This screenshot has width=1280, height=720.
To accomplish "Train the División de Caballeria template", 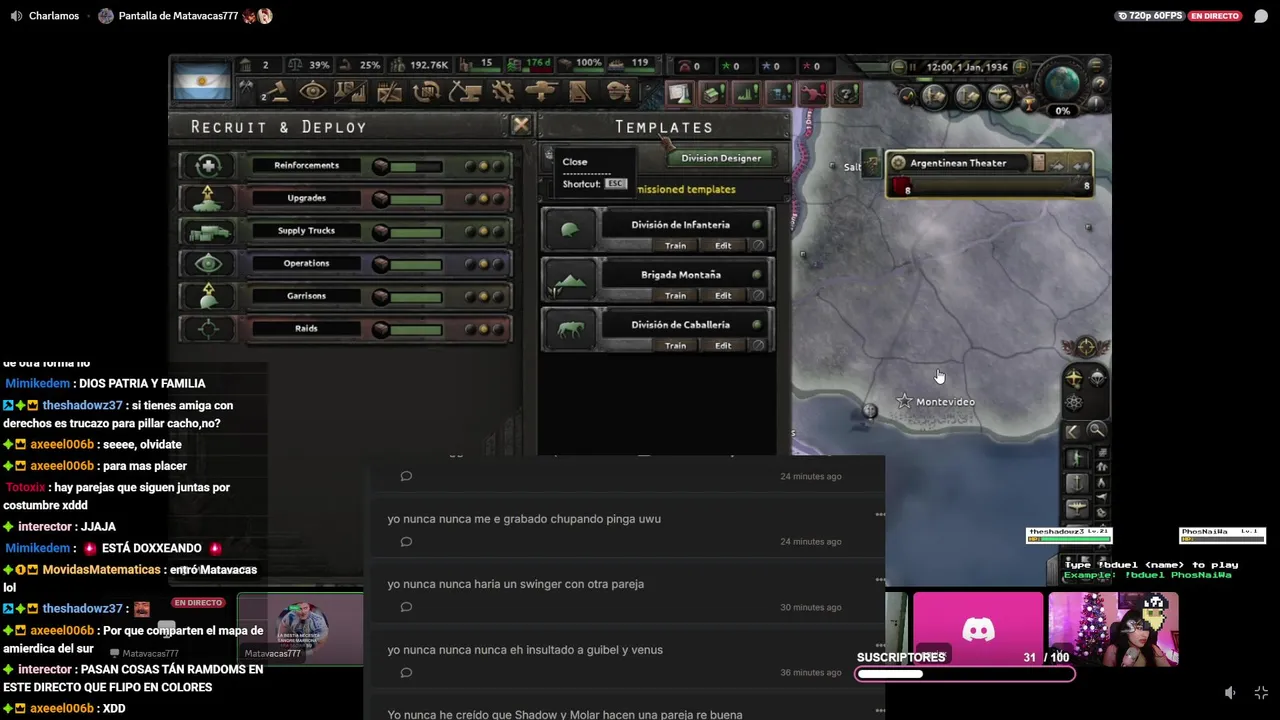I will click(x=676, y=346).
